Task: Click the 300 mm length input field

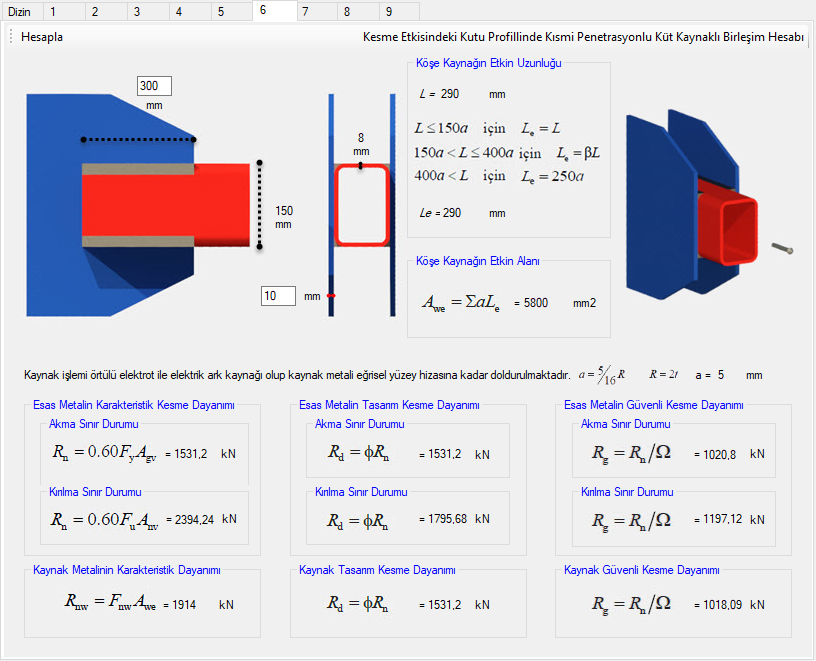Action: (154, 86)
